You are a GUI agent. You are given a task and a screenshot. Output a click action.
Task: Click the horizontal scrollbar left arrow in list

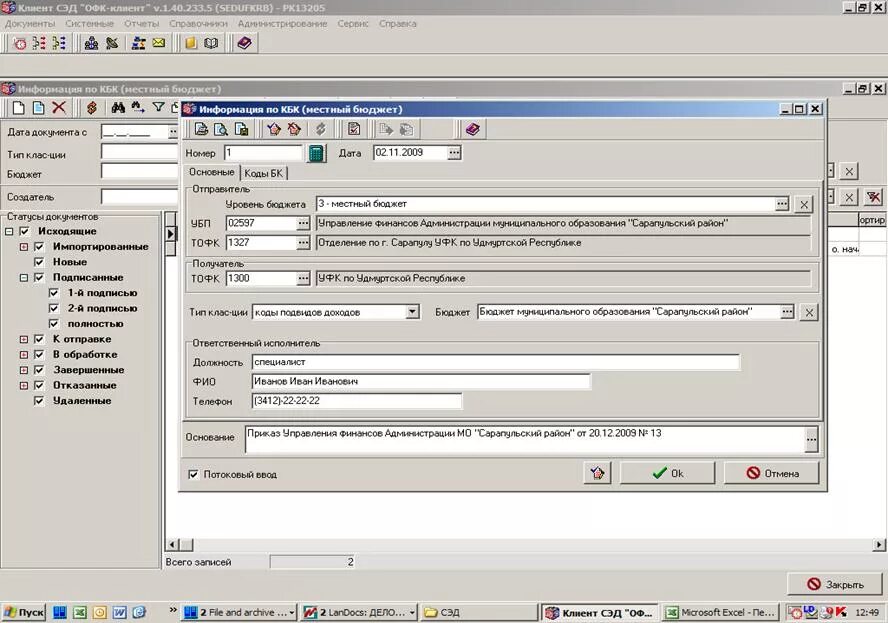[173, 545]
